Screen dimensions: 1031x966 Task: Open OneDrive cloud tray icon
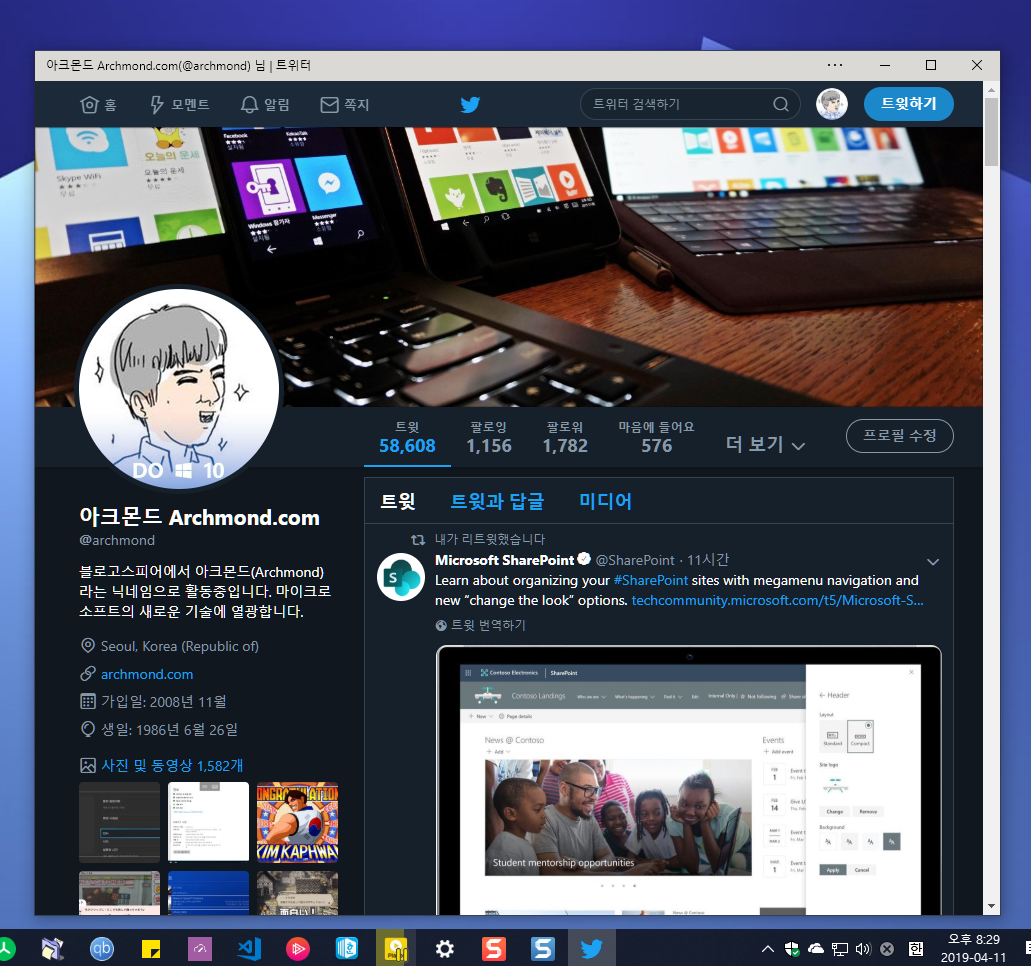pyautogui.click(x=816, y=948)
